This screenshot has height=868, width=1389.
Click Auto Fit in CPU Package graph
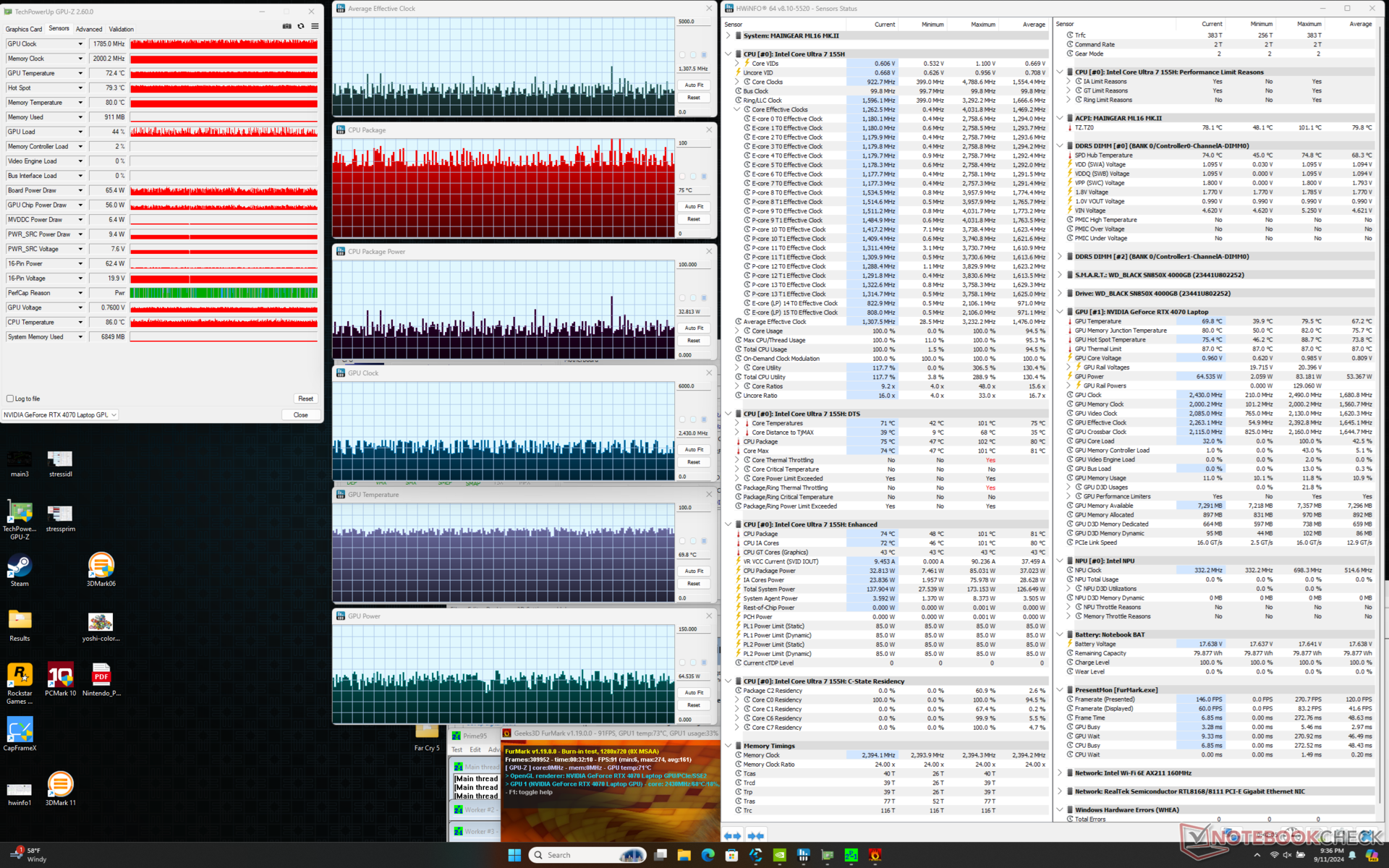tap(694, 206)
